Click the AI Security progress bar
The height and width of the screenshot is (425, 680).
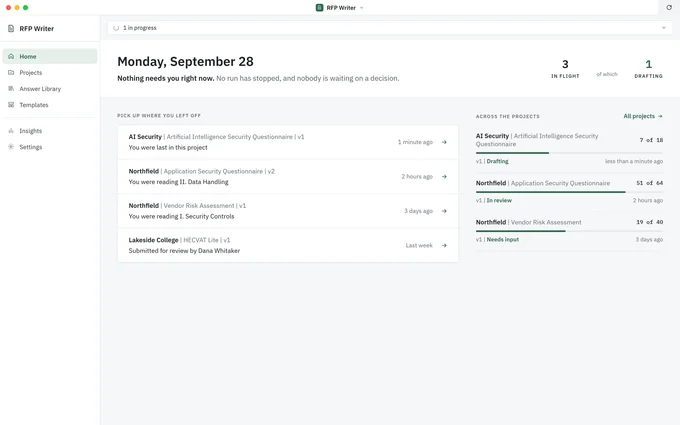click(569, 153)
